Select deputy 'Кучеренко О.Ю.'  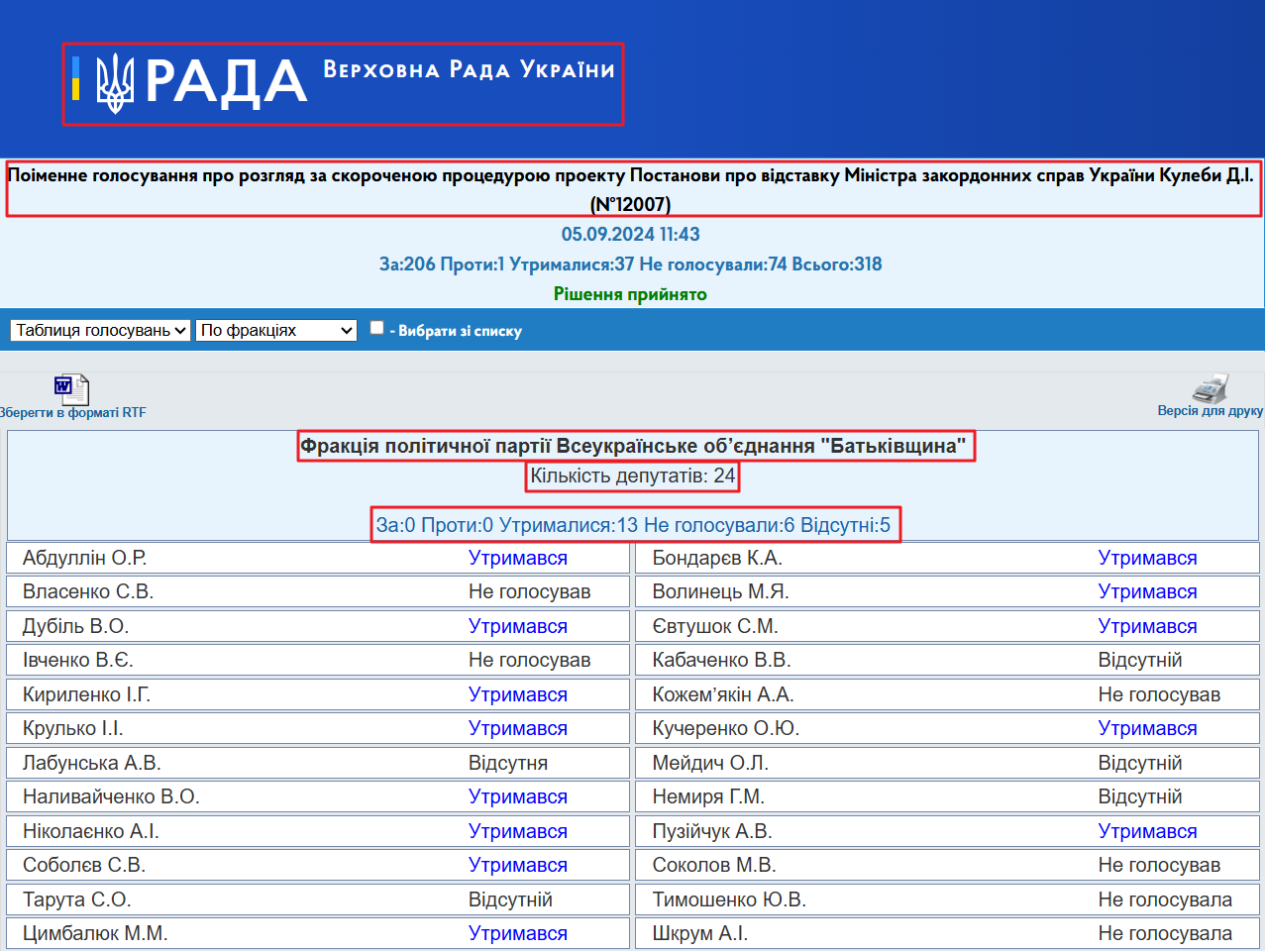[x=726, y=728]
